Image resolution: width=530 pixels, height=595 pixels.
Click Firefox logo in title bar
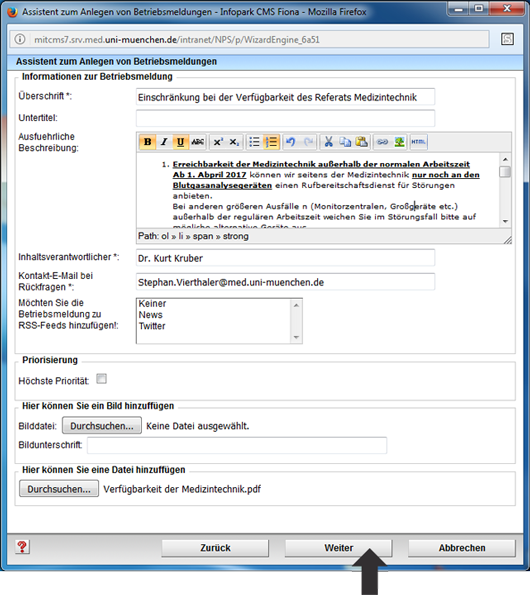pyautogui.click(x=12, y=12)
